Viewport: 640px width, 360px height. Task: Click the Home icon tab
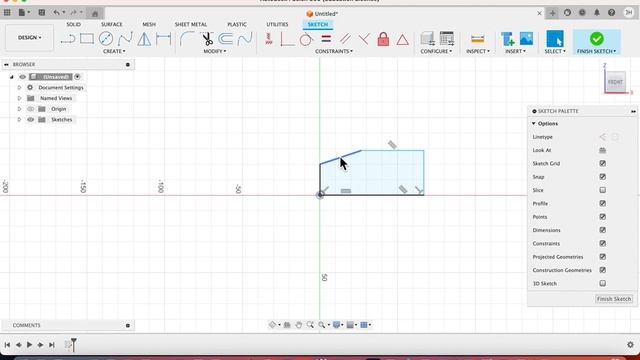pyautogui.click(x=95, y=14)
